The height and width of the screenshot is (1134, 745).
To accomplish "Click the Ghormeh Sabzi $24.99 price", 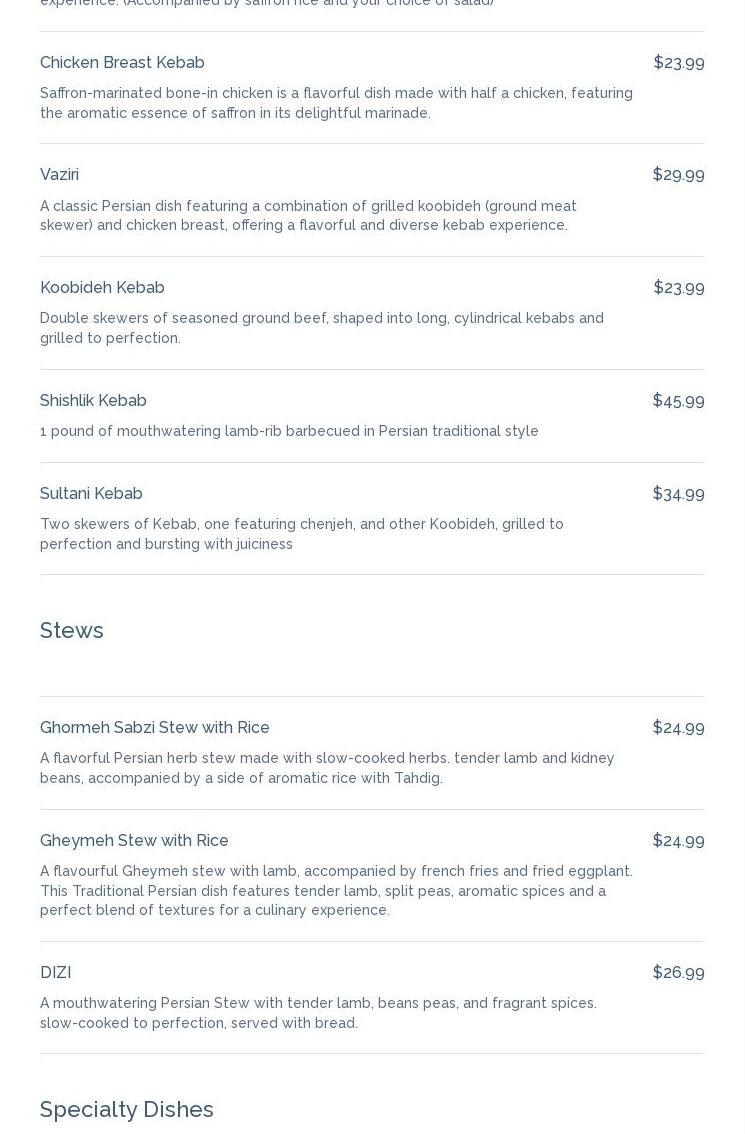I will [x=678, y=728].
